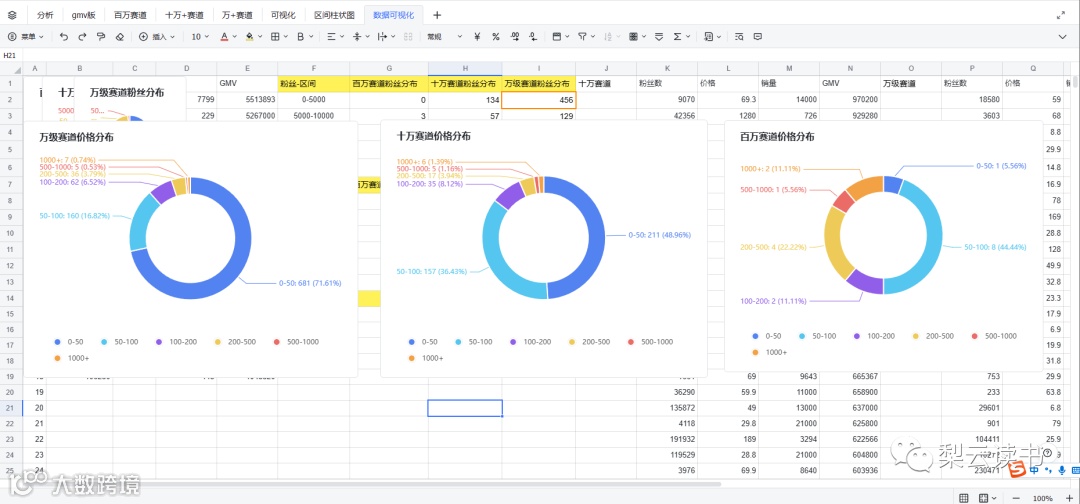This screenshot has height=504, width=1080.
Task: Click the H21 cell name box
Action: [x=11, y=54]
